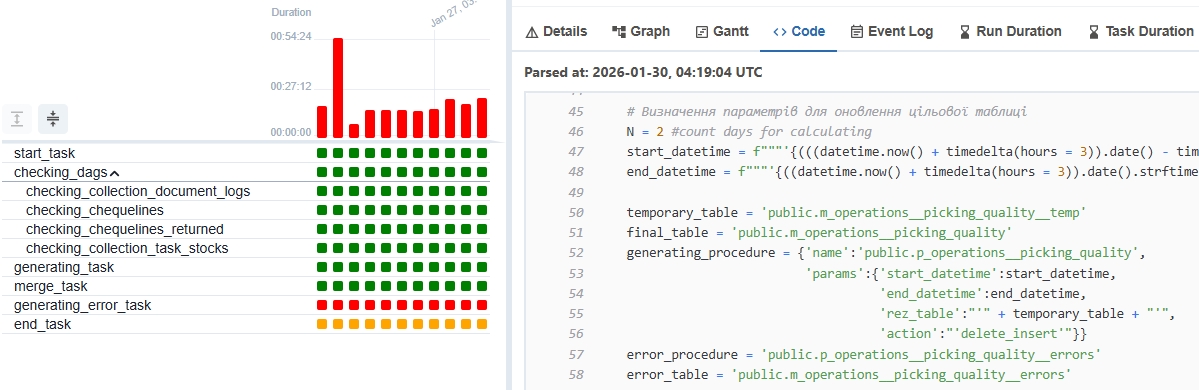Select the checking_collection_document_logs task
Viewport: 1199px width, 390px height.
138,191
